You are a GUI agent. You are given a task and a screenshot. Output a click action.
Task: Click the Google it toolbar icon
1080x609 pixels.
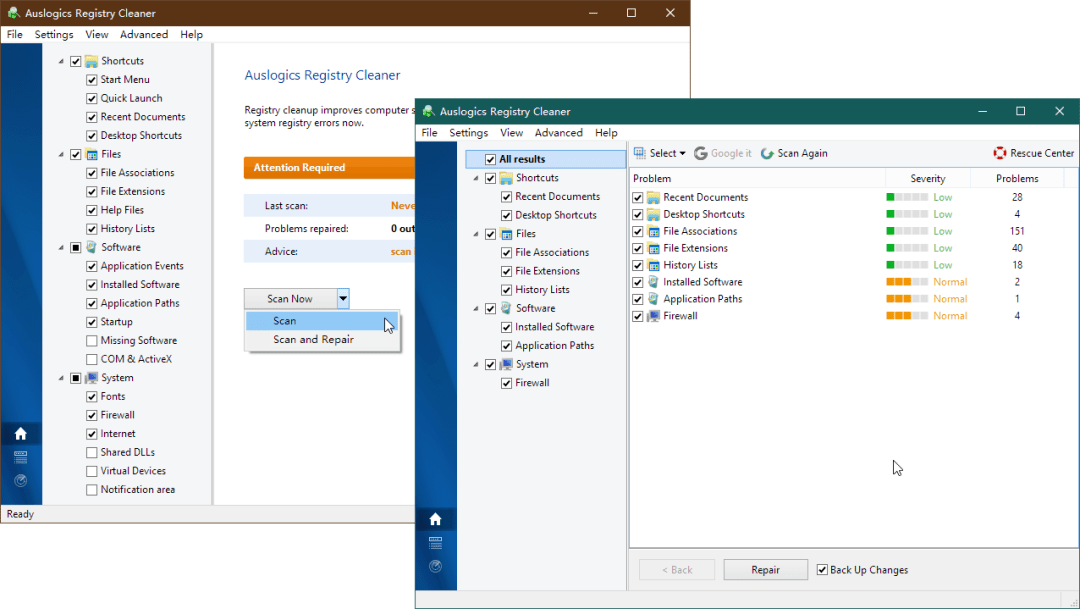700,153
